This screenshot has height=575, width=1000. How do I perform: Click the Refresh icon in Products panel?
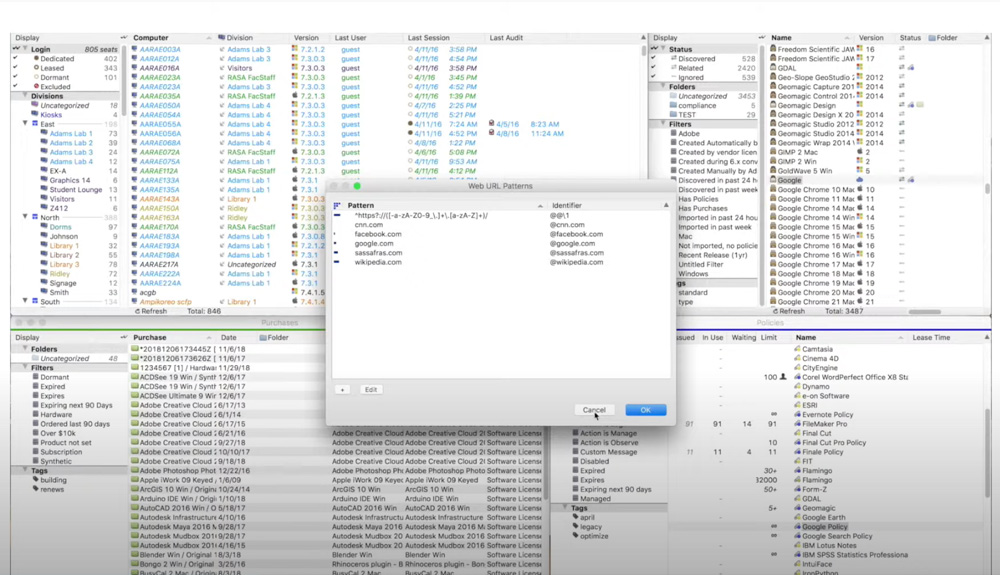point(776,311)
